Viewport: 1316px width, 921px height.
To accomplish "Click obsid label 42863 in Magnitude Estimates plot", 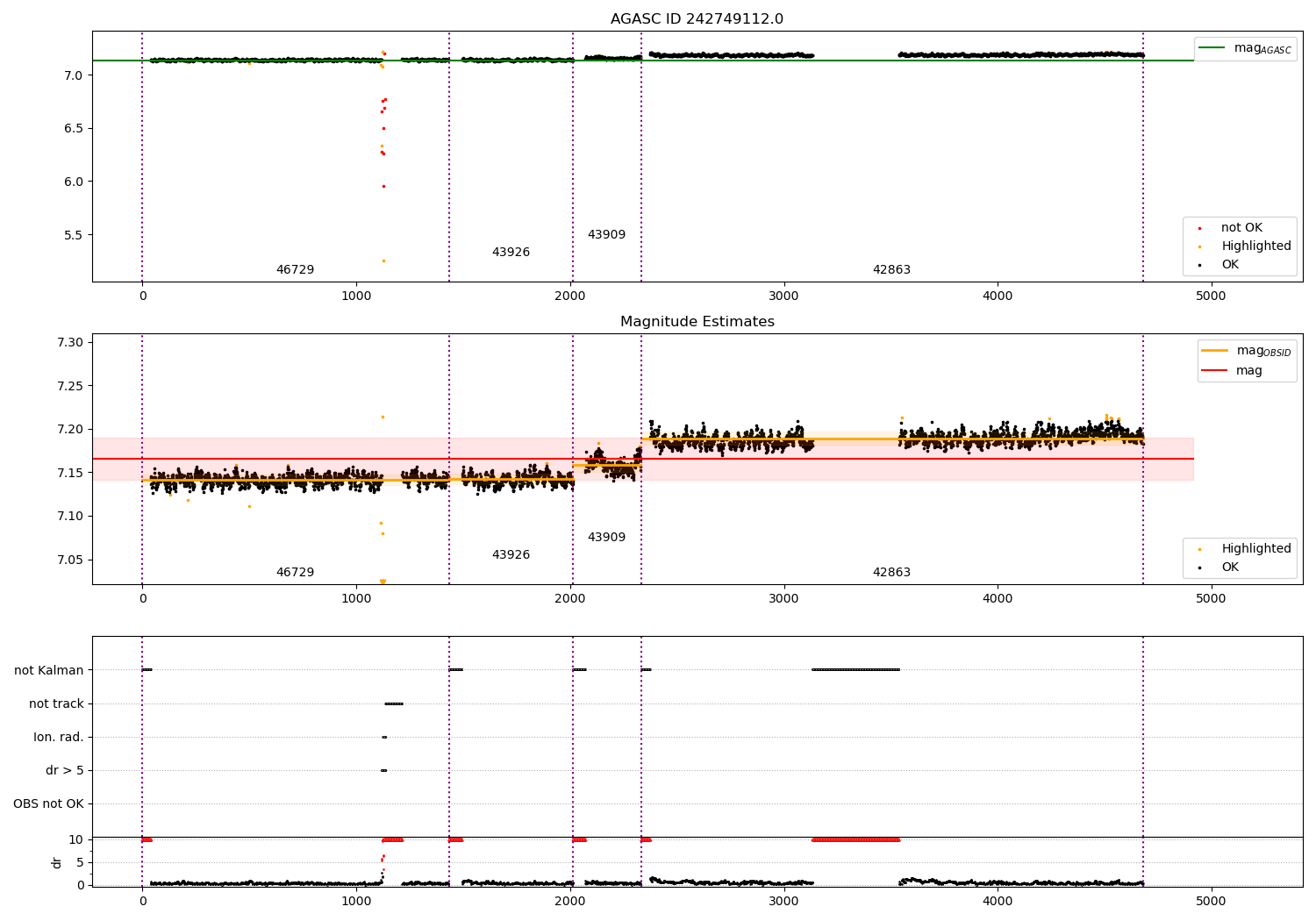I will click(891, 573).
